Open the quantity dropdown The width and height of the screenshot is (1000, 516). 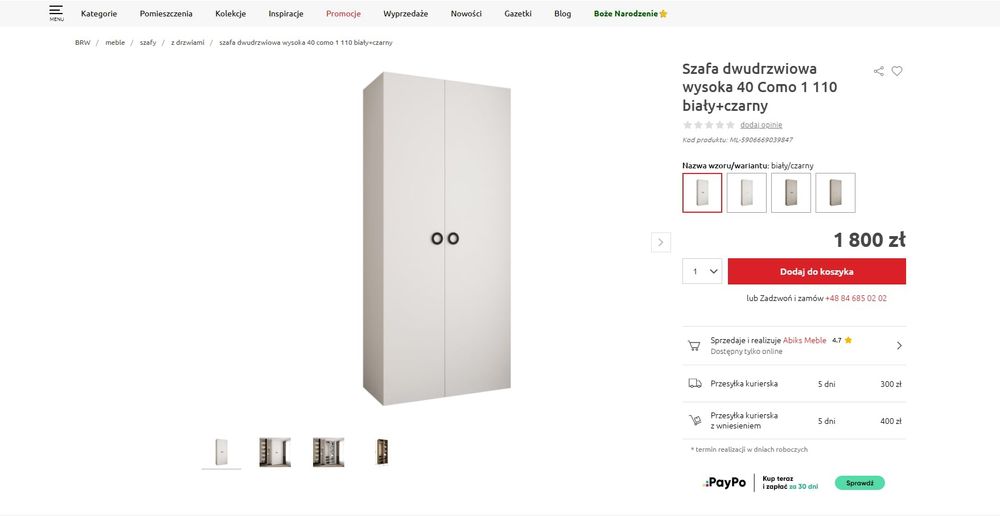click(x=703, y=271)
